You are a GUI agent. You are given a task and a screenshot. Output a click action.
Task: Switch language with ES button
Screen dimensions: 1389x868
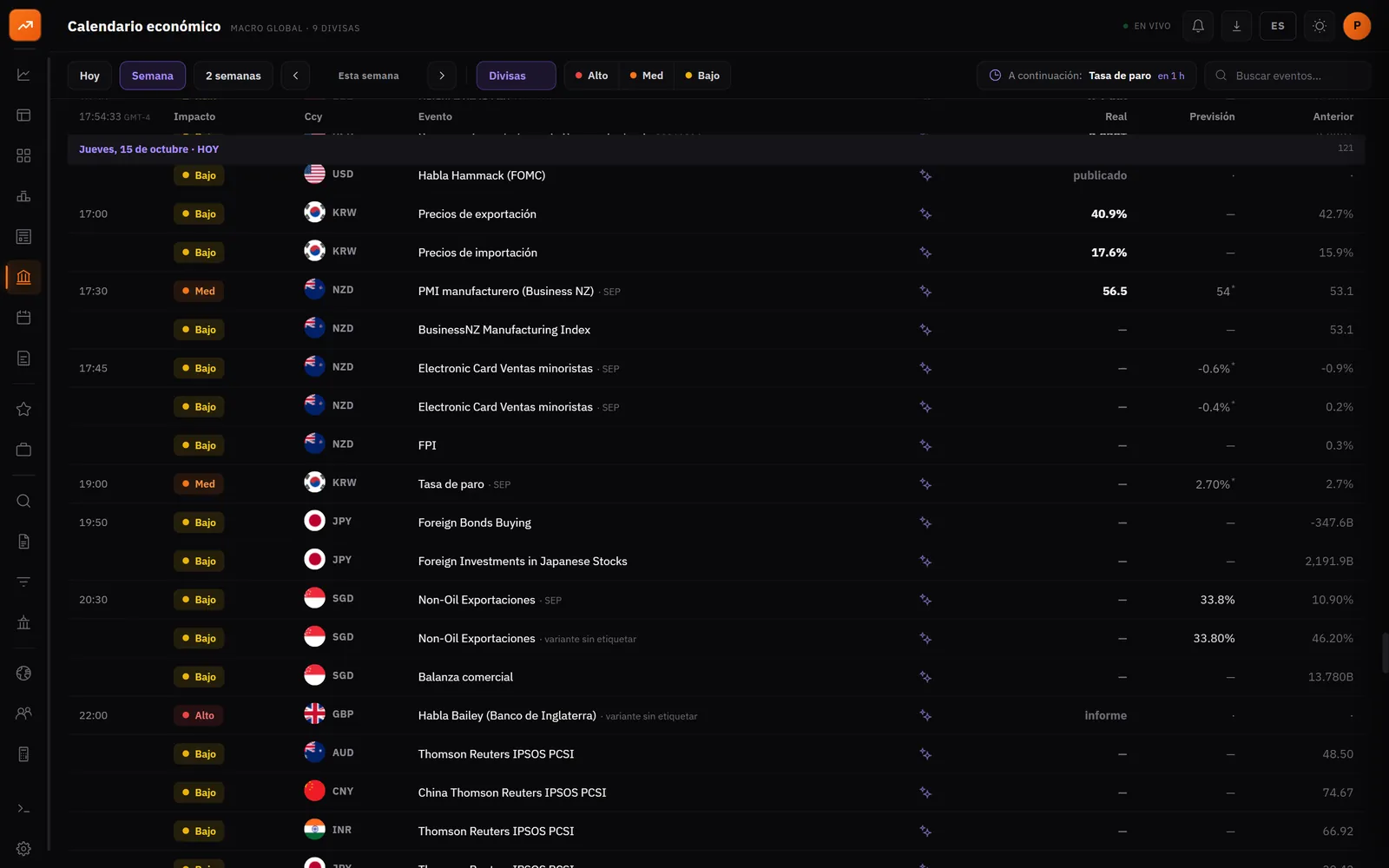click(x=1278, y=26)
